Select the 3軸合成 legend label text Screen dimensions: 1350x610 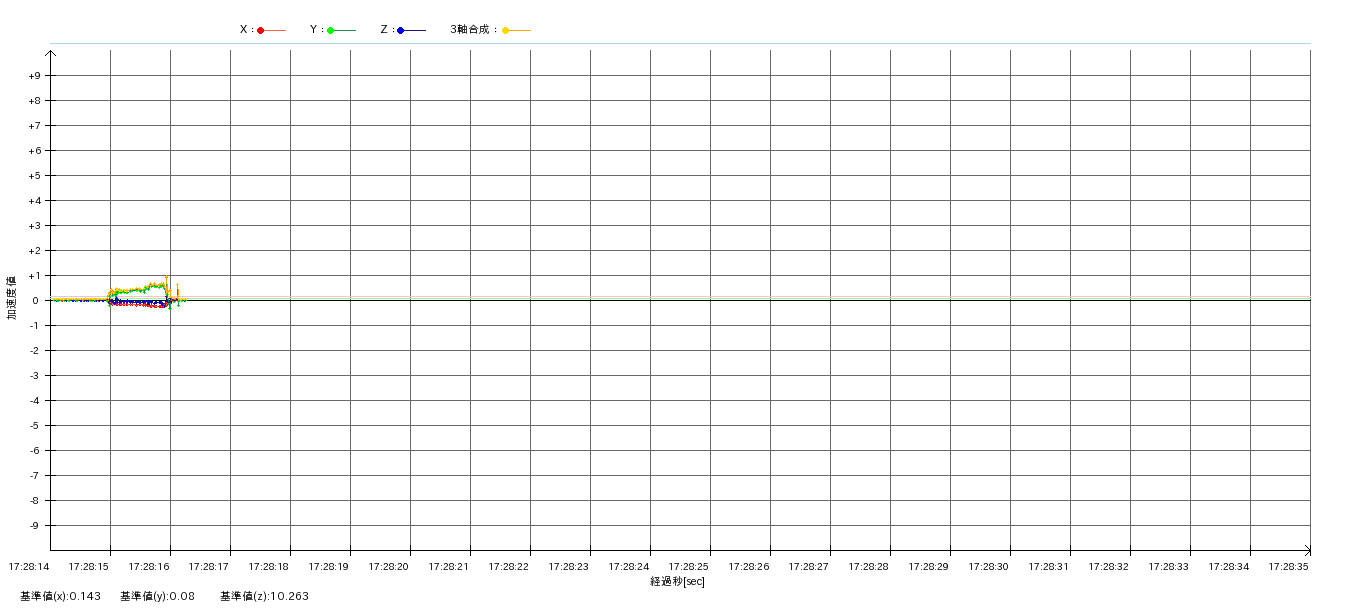click(472, 30)
